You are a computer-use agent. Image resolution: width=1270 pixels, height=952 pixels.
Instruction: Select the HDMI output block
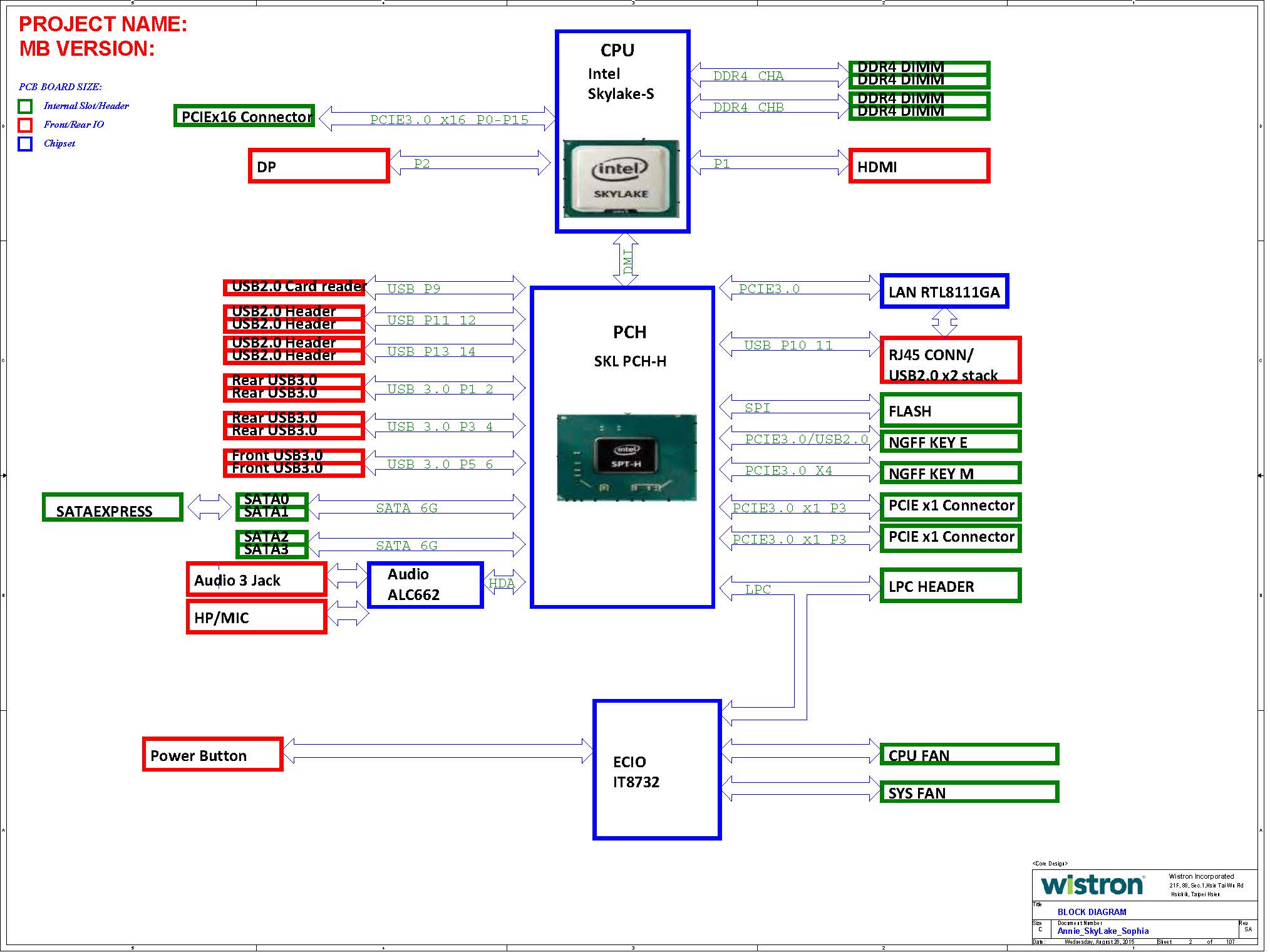point(919,167)
